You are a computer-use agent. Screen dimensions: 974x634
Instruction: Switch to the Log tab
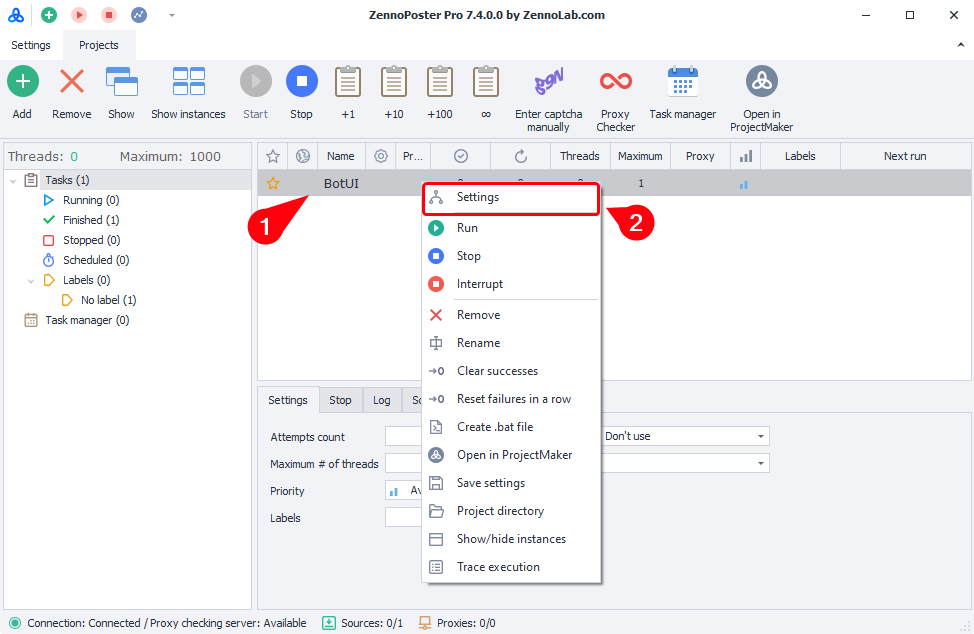(381, 400)
